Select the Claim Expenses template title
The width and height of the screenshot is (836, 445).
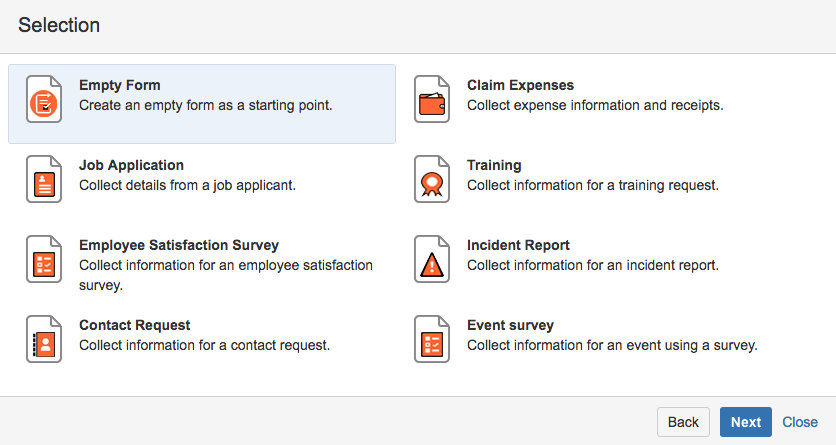520,85
